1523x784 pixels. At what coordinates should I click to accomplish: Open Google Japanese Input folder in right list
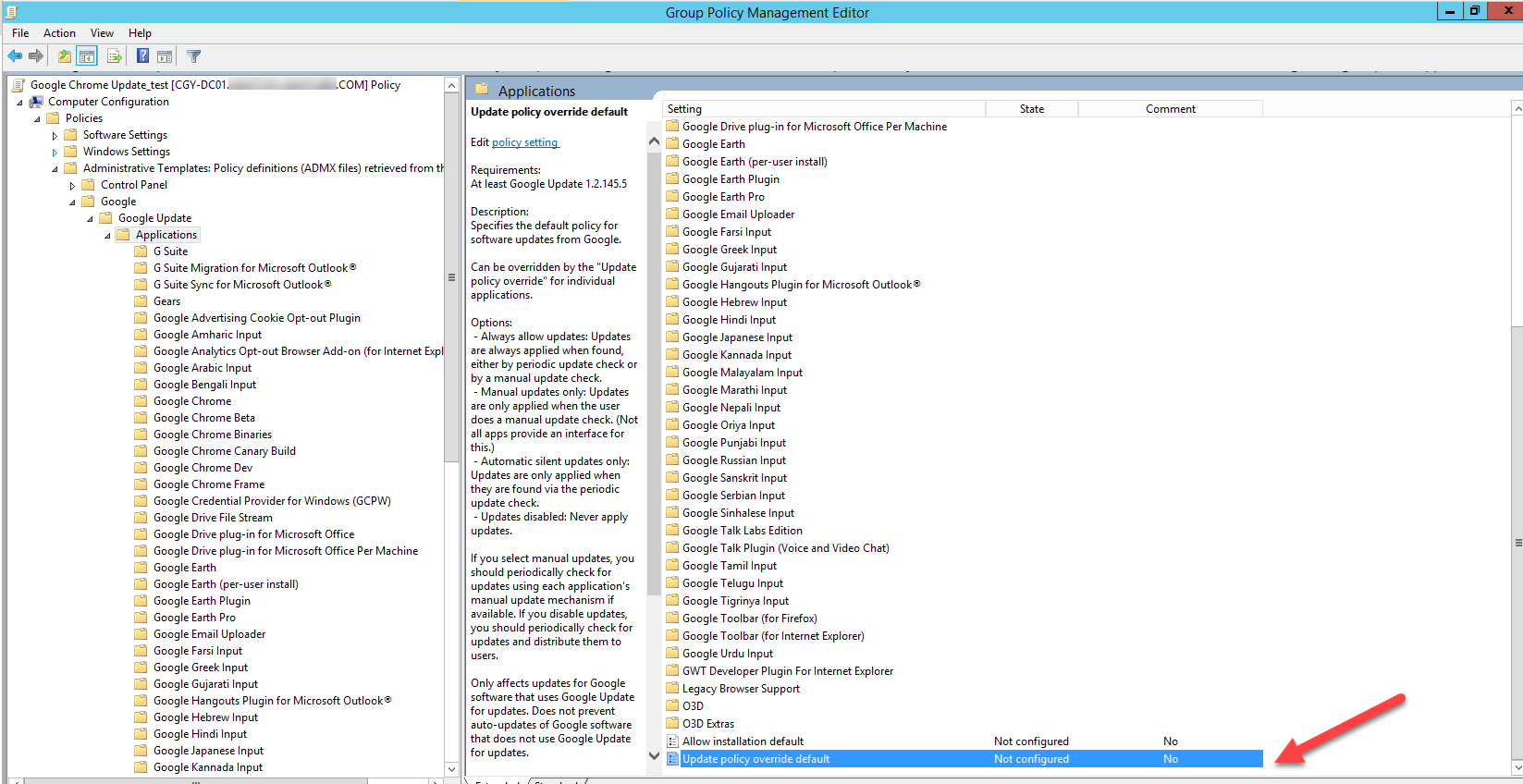click(x=737, y=337)
